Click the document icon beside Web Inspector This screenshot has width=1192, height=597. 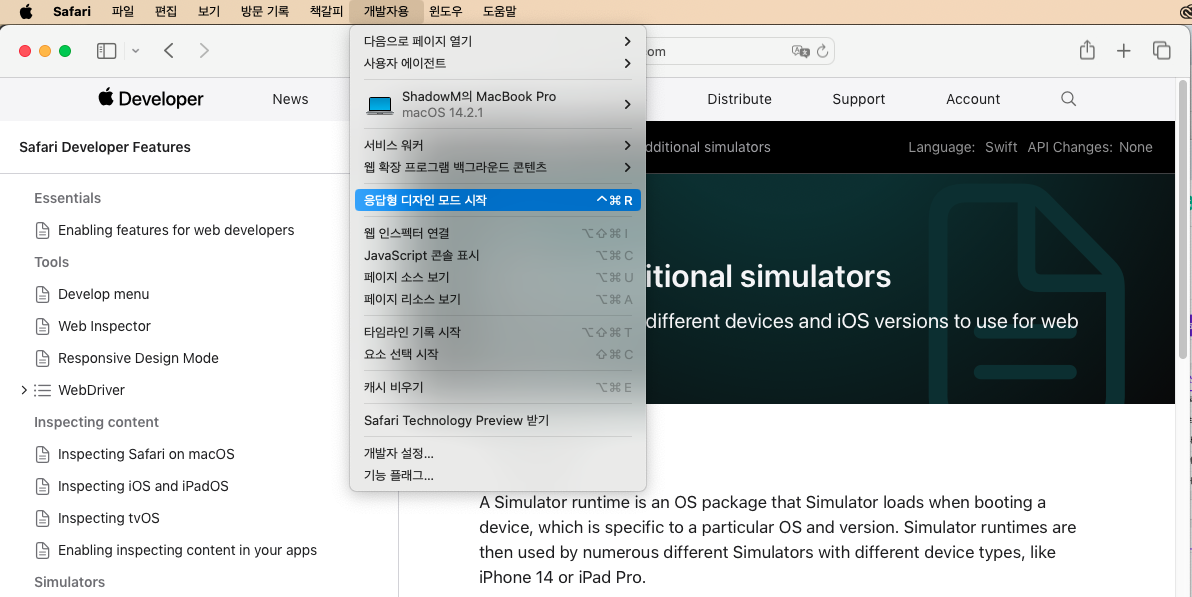43,326
